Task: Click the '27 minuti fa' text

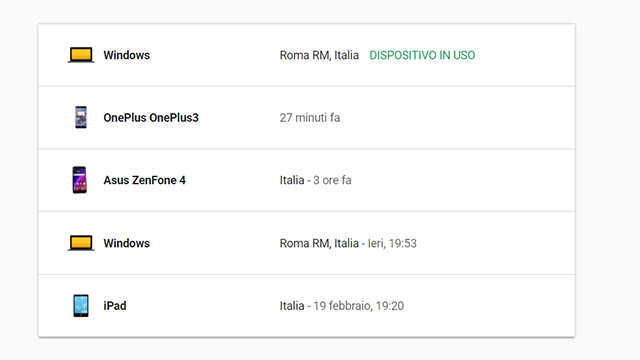Action: (x=310, y=118)
